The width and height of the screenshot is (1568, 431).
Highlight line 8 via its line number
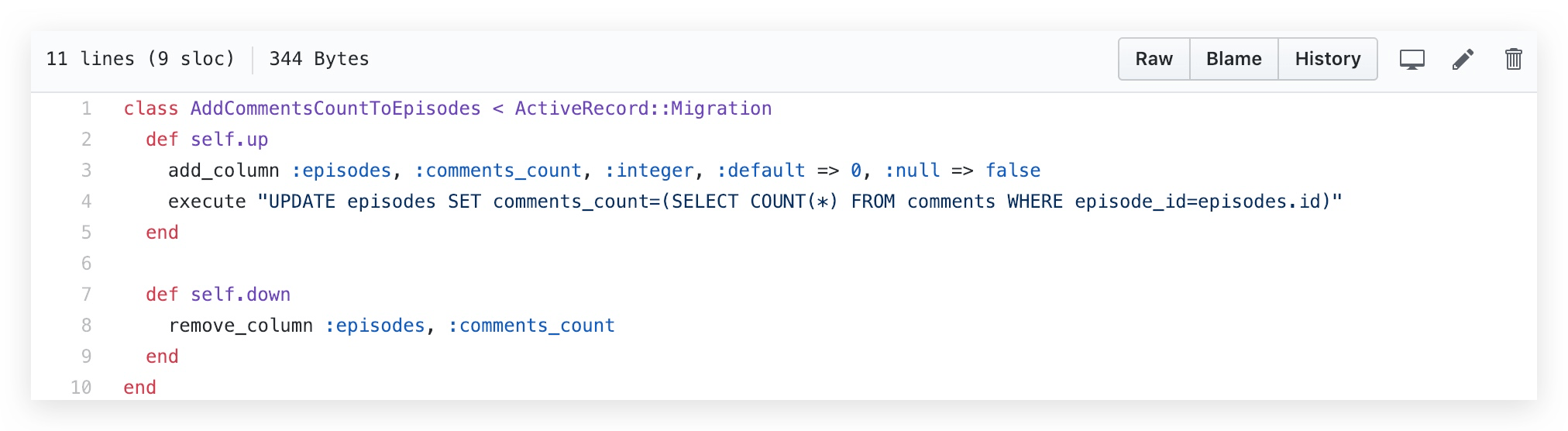click(86, 326)
